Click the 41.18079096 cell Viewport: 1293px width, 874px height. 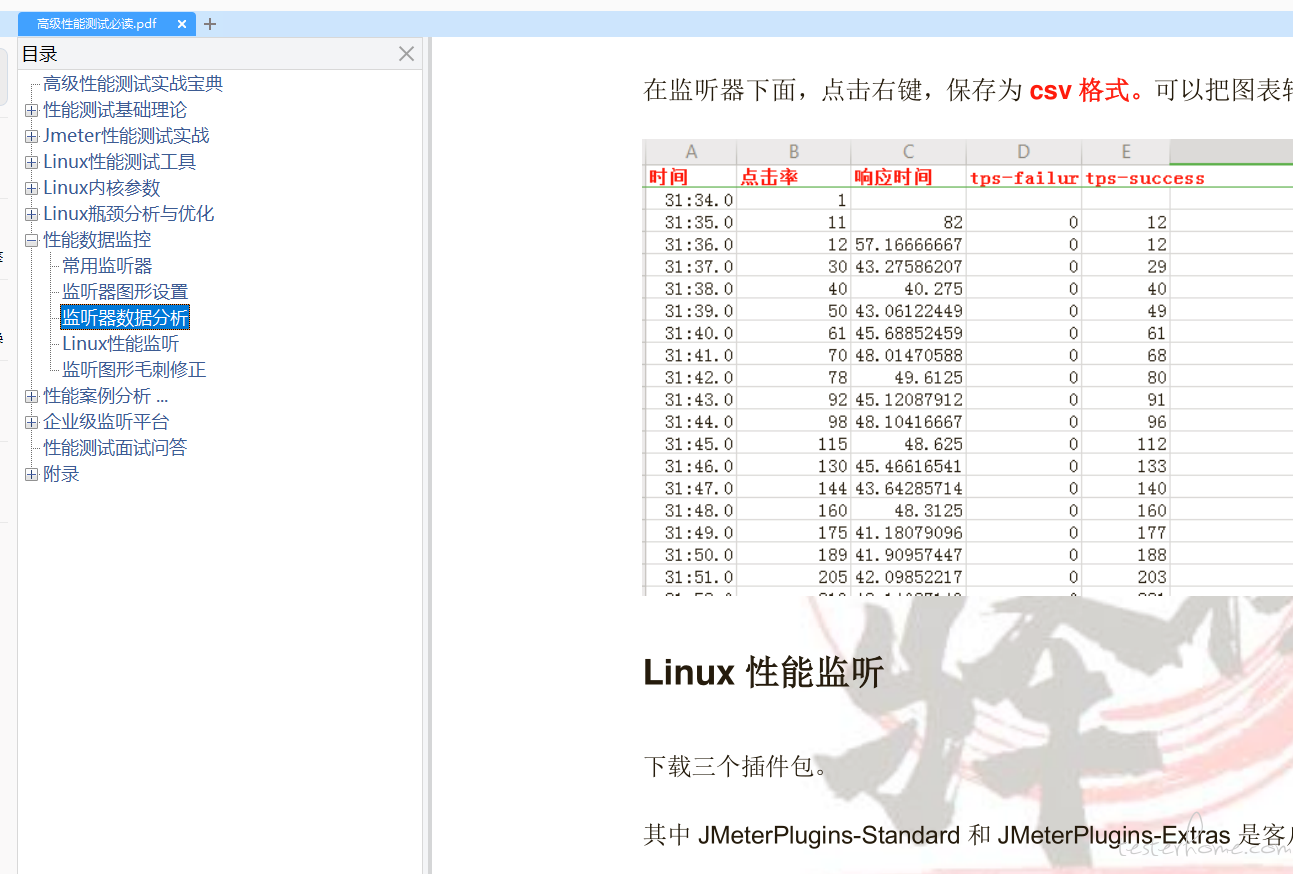click(x=908, y=532)
